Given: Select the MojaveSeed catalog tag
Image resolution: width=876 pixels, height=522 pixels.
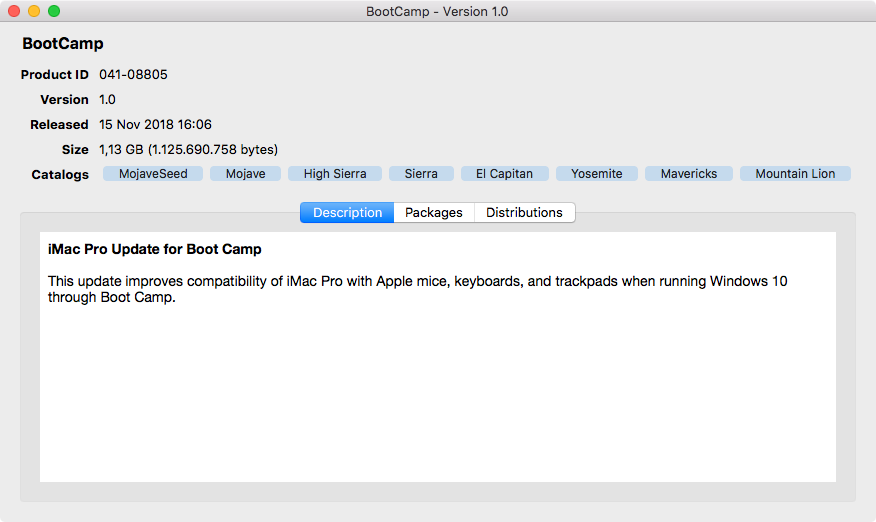Looking at the screenshot, I should tap(153, 174).
